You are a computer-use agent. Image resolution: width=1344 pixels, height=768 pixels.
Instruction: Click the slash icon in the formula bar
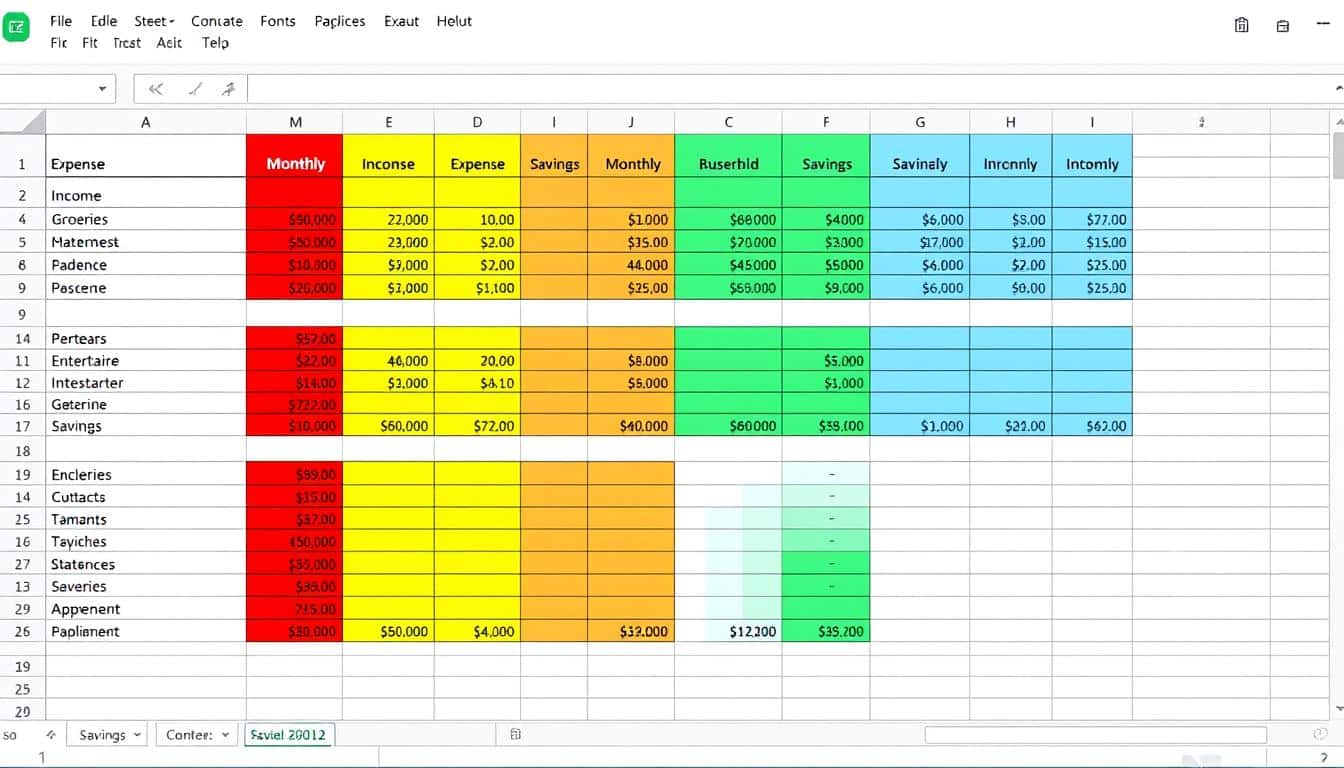click(x=196, y=89)
